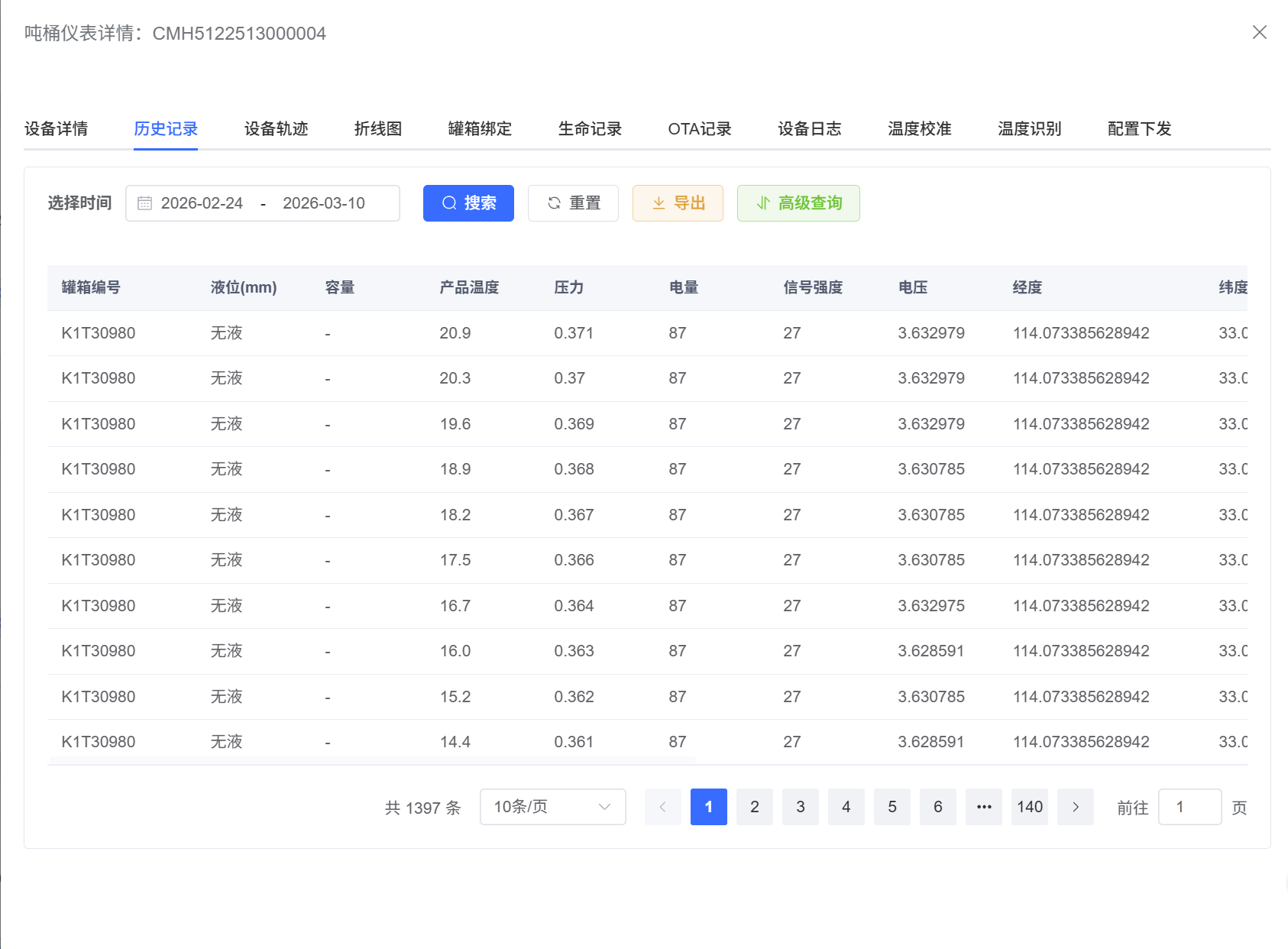Switch to the OTA记录 tab
This screenshot has width=1288, height=949.
click(x=699, y=128)
